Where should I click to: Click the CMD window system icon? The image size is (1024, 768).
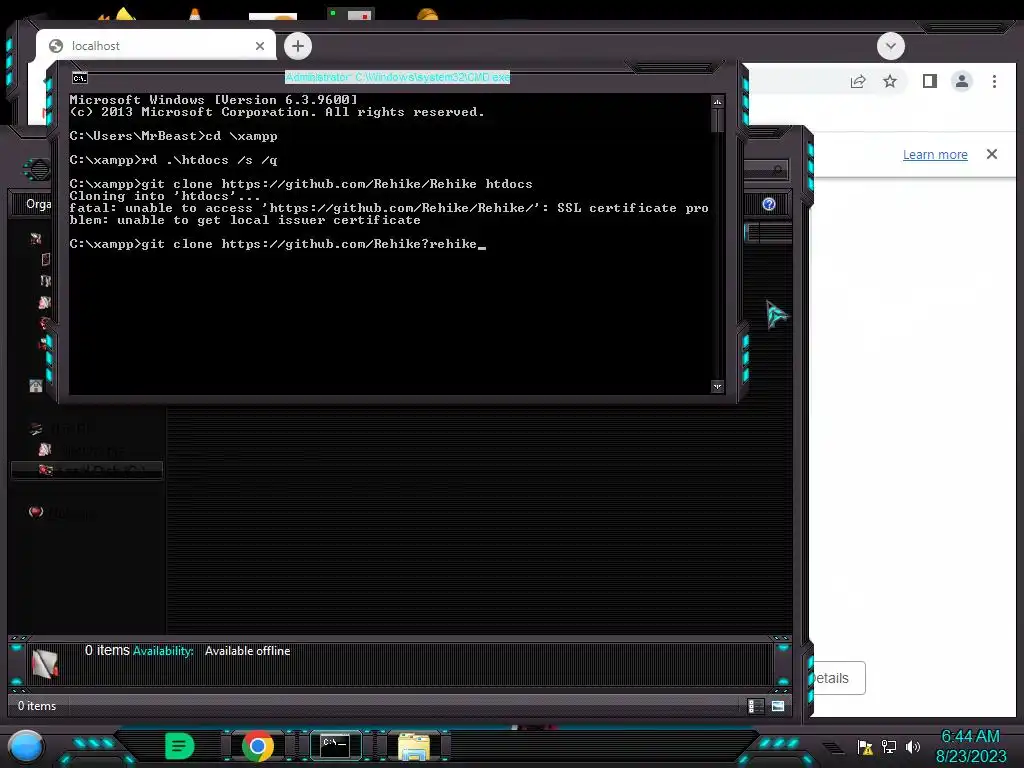click(80, 78)
